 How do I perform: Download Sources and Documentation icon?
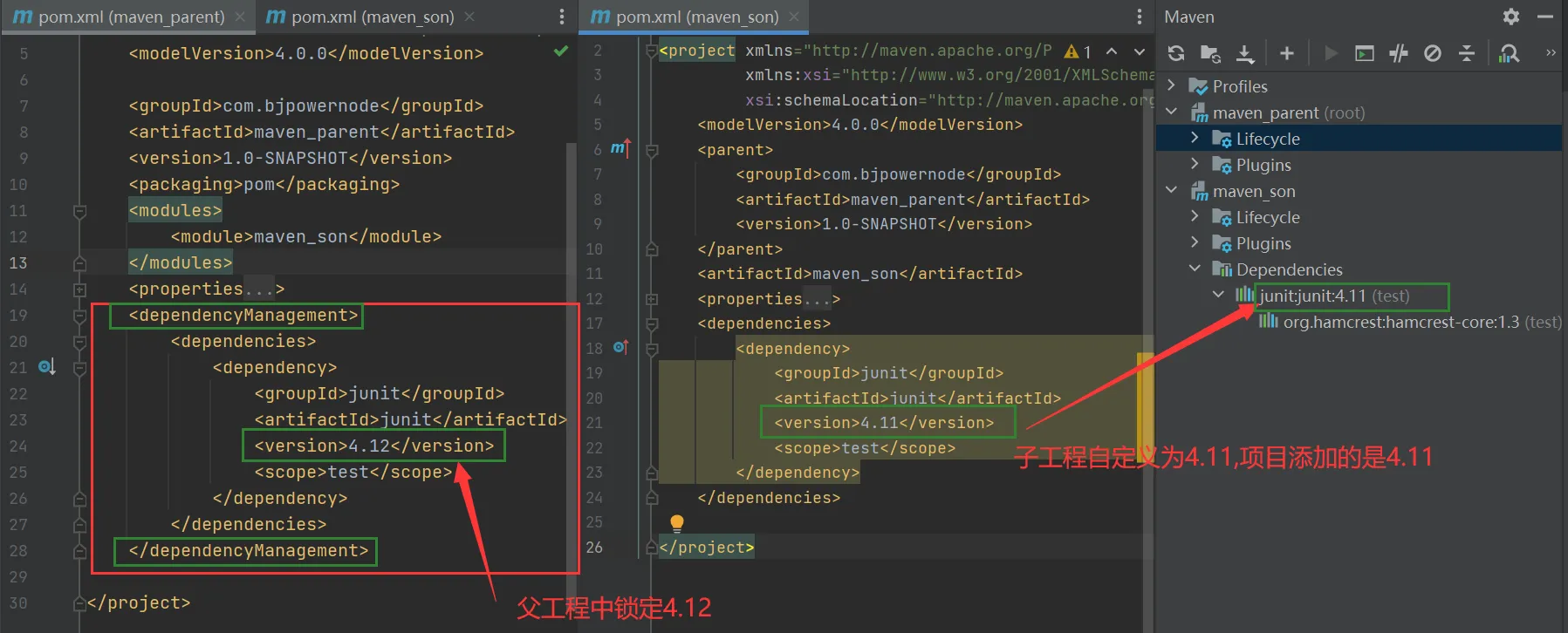(1245, 53)
